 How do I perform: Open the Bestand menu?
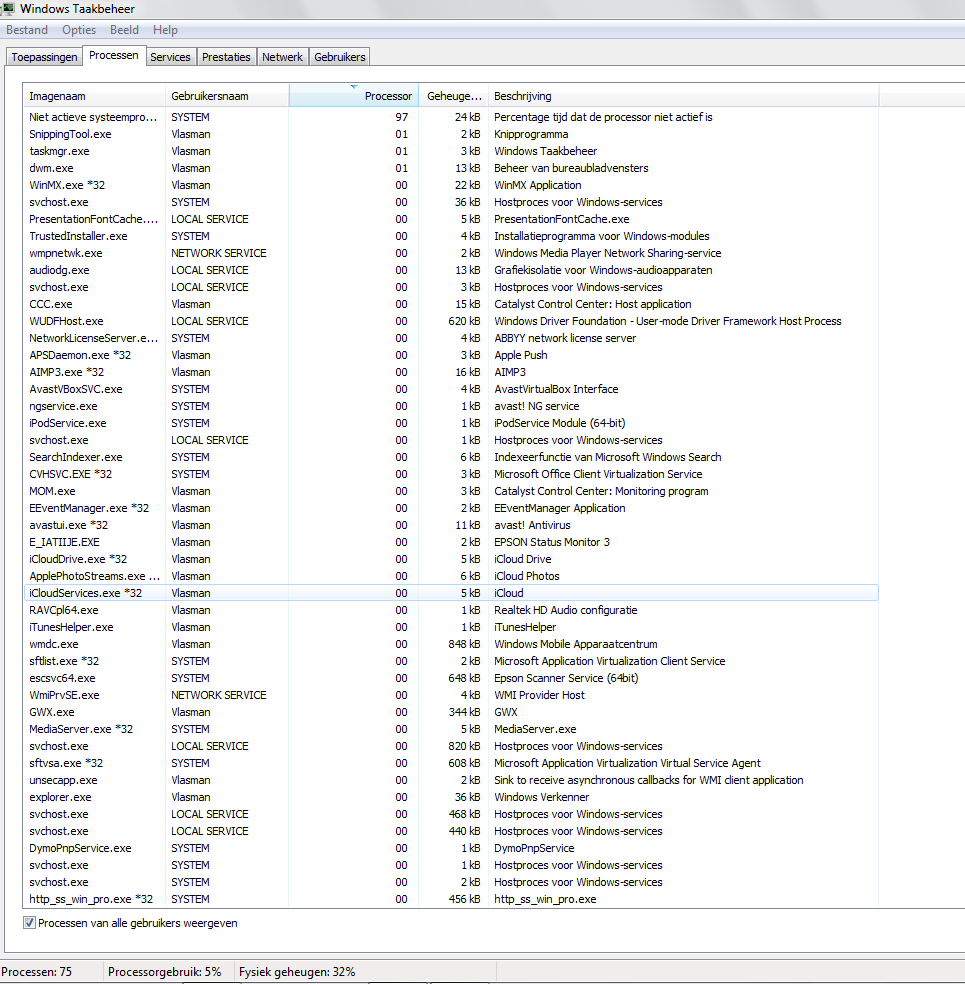click(x=27, y=30)
